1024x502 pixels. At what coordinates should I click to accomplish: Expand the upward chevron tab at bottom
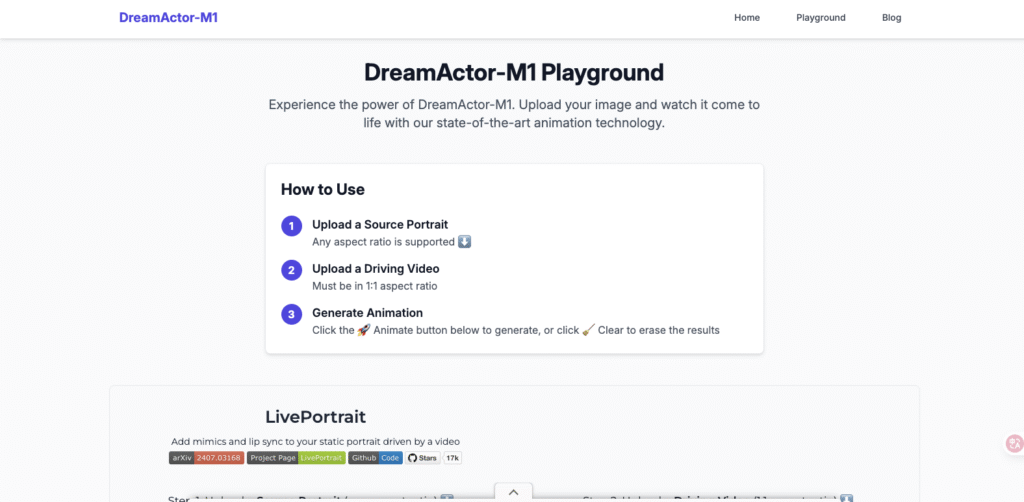coord(513,492)
